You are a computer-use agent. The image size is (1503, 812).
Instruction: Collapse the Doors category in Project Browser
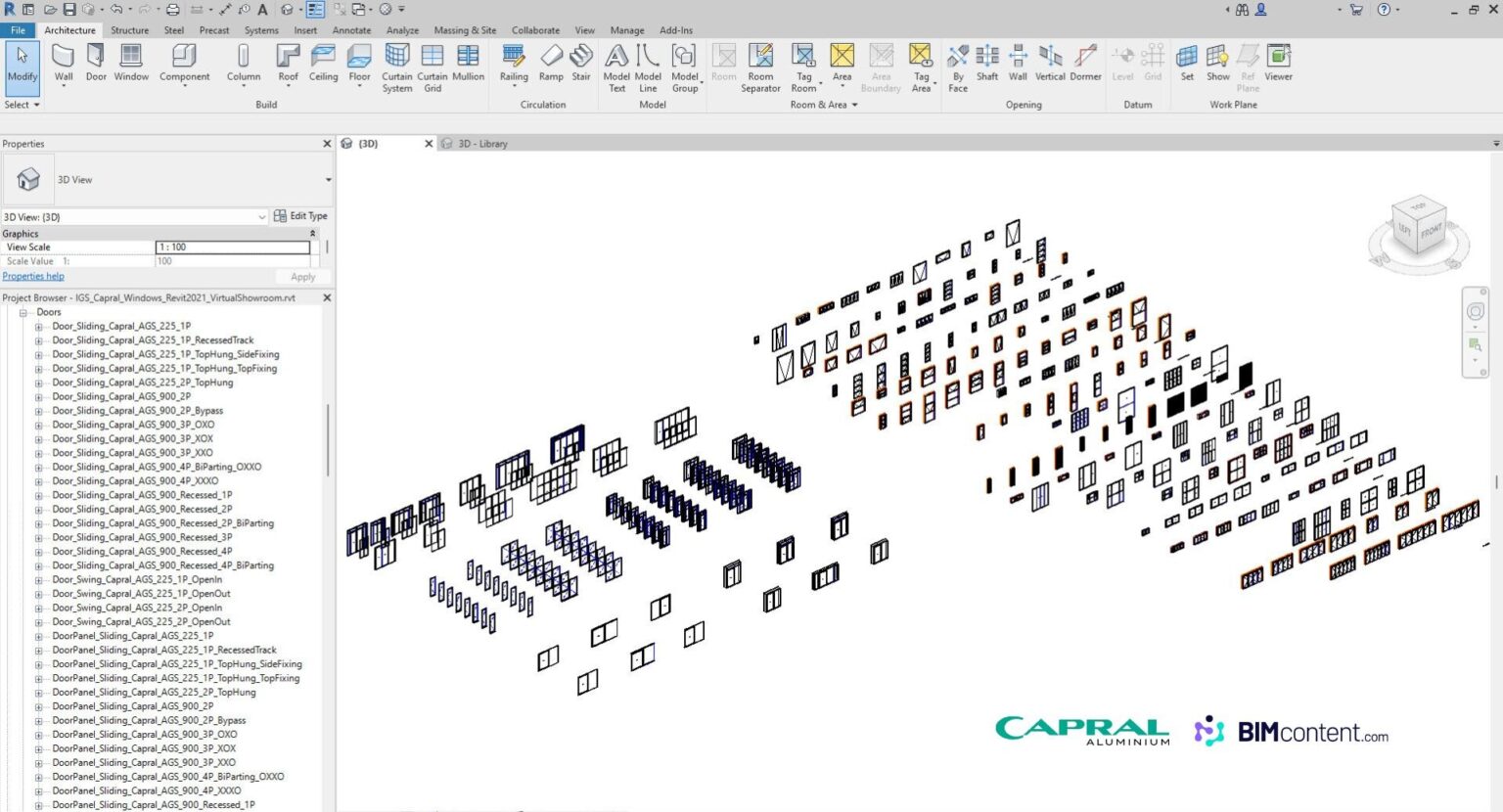(23, 311)
